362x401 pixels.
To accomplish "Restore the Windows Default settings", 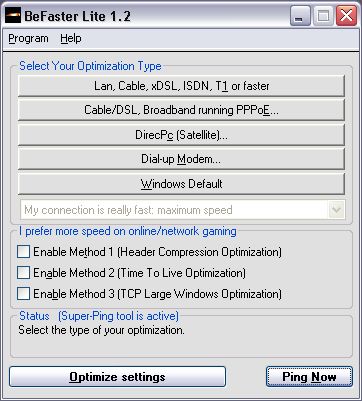I will [181, 184].
